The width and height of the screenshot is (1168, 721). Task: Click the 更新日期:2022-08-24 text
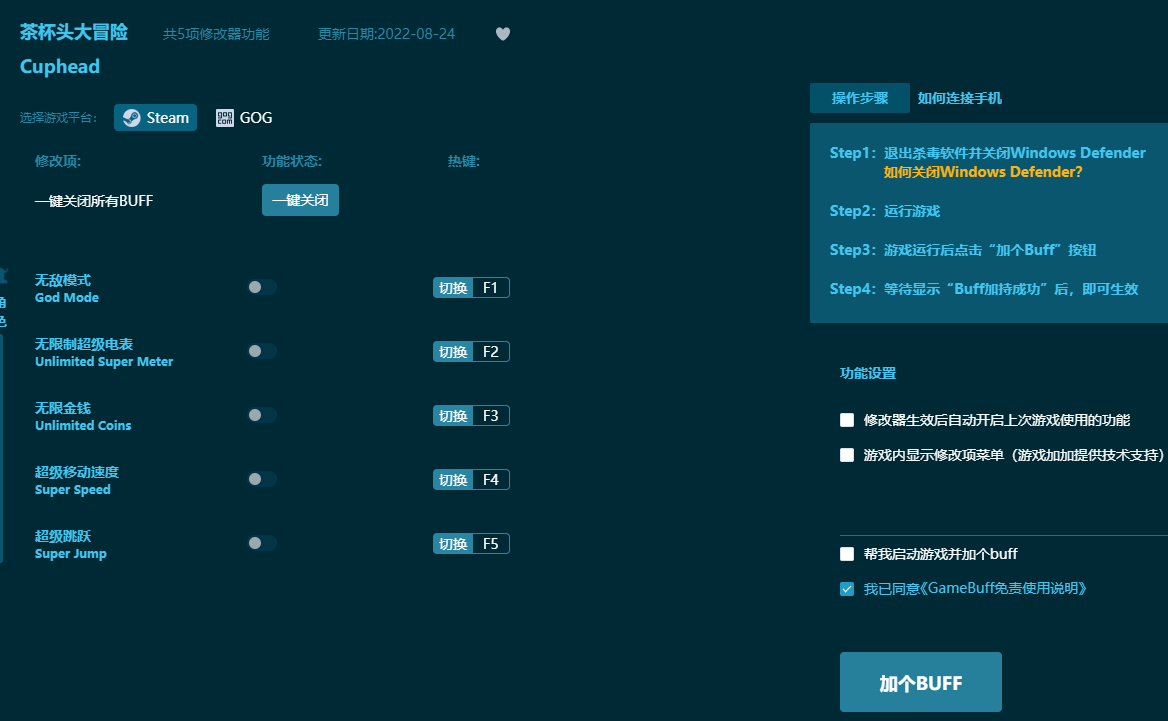(387, 34)
